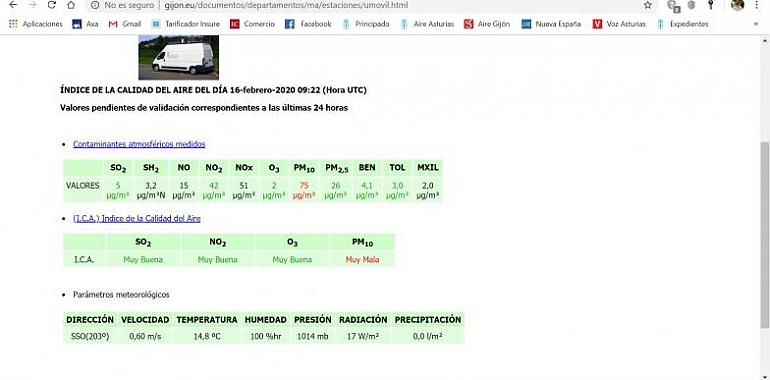Open the Aplicaciones apps grid
Image resolution: width=770 pixels, height=380 pixels.
pos(36,24)
